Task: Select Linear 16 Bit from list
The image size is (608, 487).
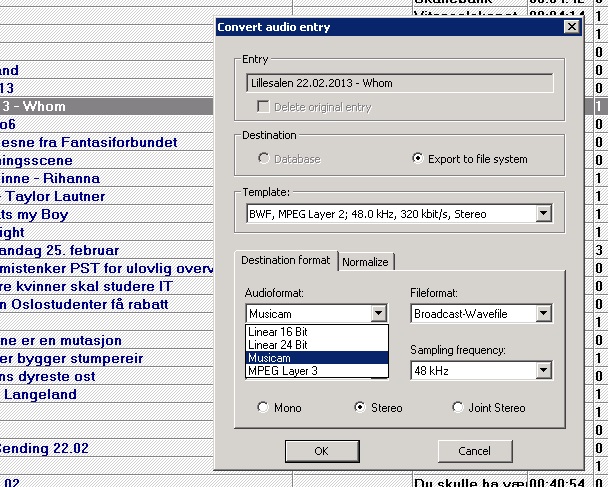Action: (317, 332)
